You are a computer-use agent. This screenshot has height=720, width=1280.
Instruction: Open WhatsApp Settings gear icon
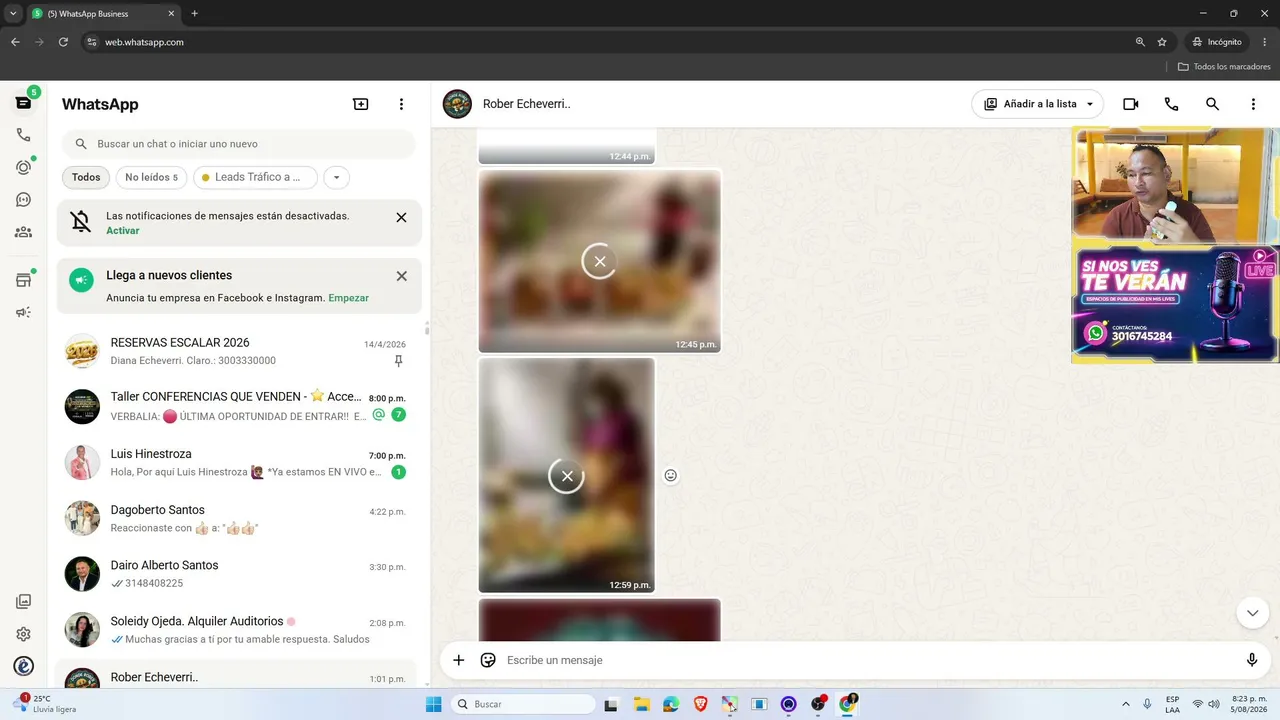[x=23, y=634]
